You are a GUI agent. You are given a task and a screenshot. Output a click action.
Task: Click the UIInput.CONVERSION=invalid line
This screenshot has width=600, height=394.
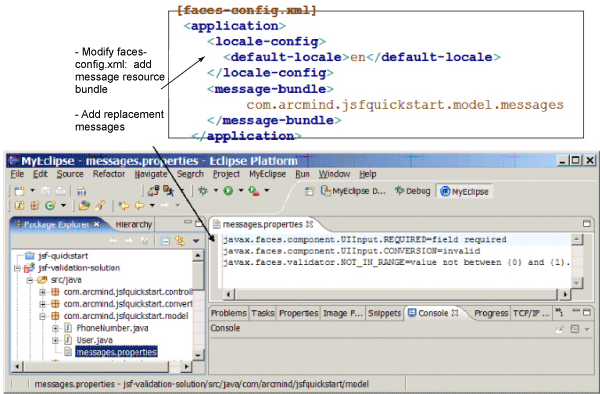point(351,251)
